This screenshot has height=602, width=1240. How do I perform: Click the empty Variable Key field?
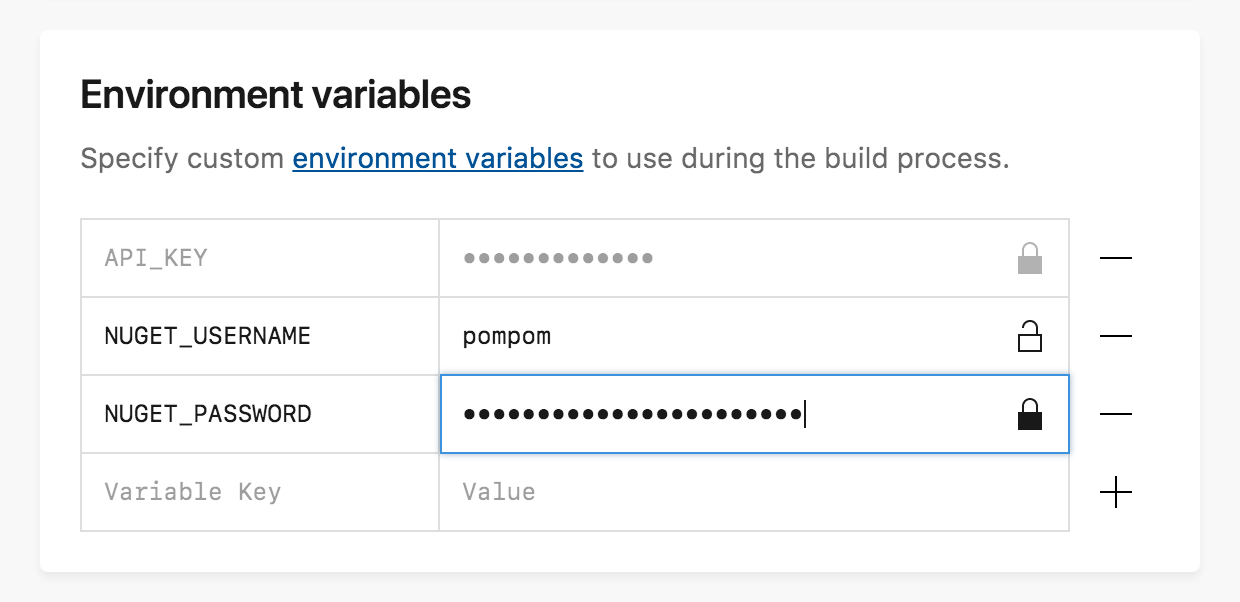[x=259, y=492]
